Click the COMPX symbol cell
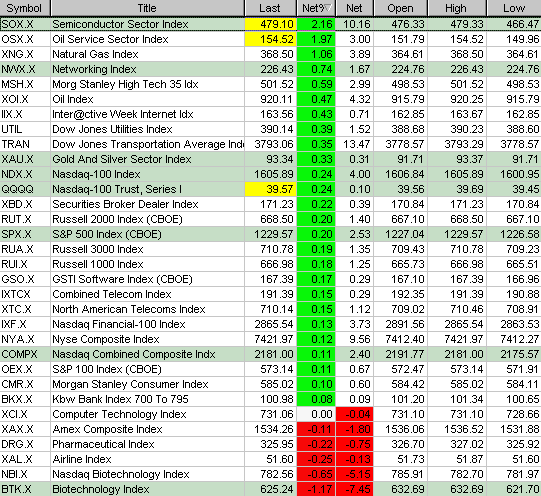 click(25, 354)
